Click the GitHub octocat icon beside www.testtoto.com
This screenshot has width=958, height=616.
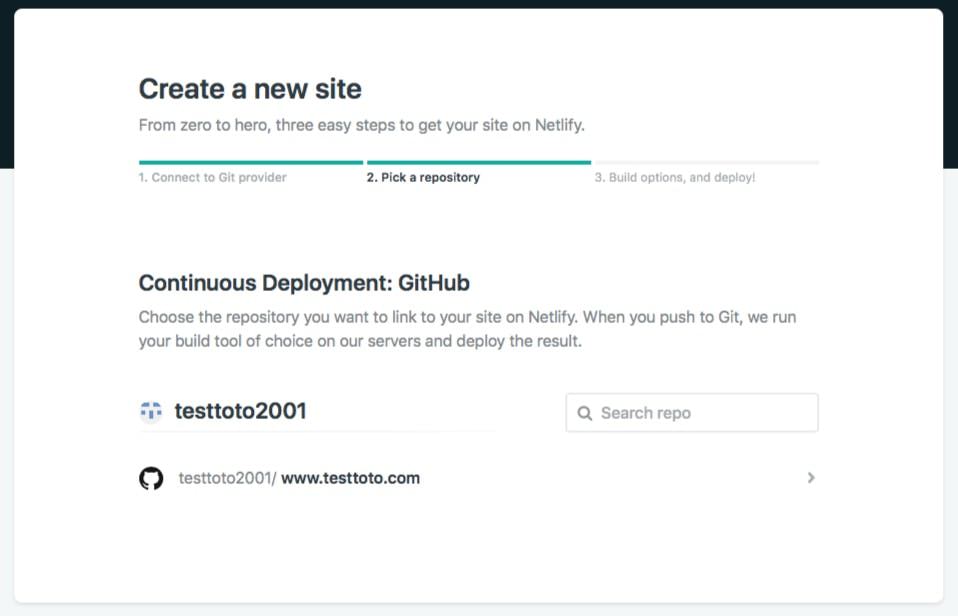(151, 478)
